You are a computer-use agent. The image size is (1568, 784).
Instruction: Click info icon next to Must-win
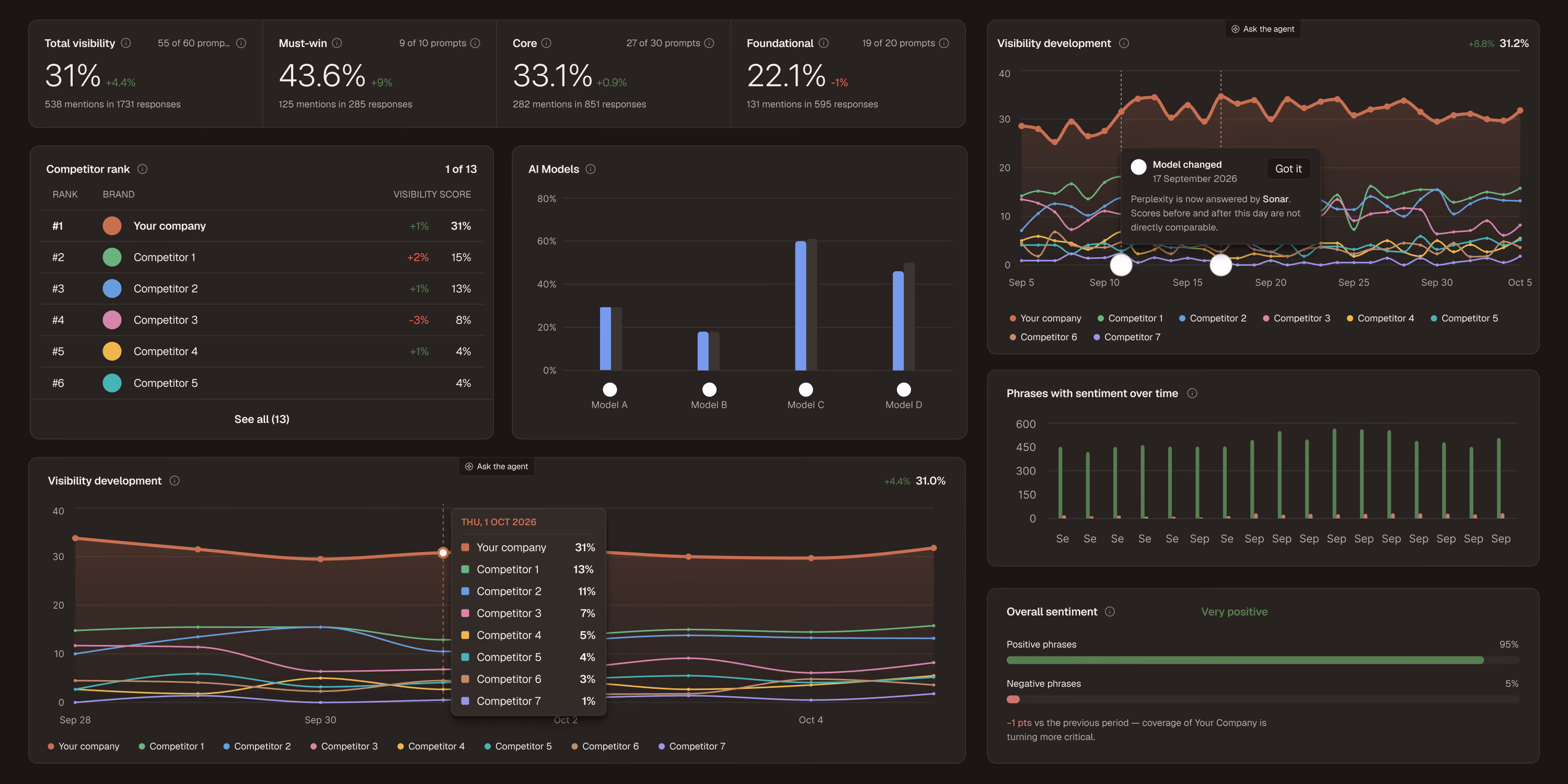(337, 43)
